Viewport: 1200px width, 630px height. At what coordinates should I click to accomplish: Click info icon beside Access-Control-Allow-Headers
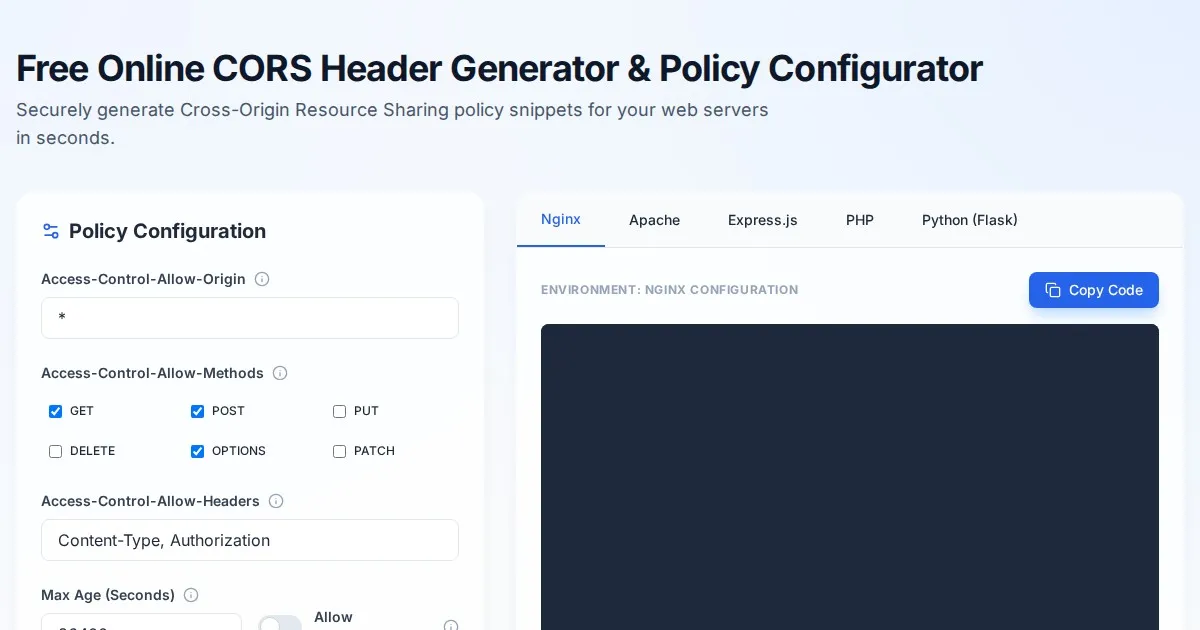point(276,501)
